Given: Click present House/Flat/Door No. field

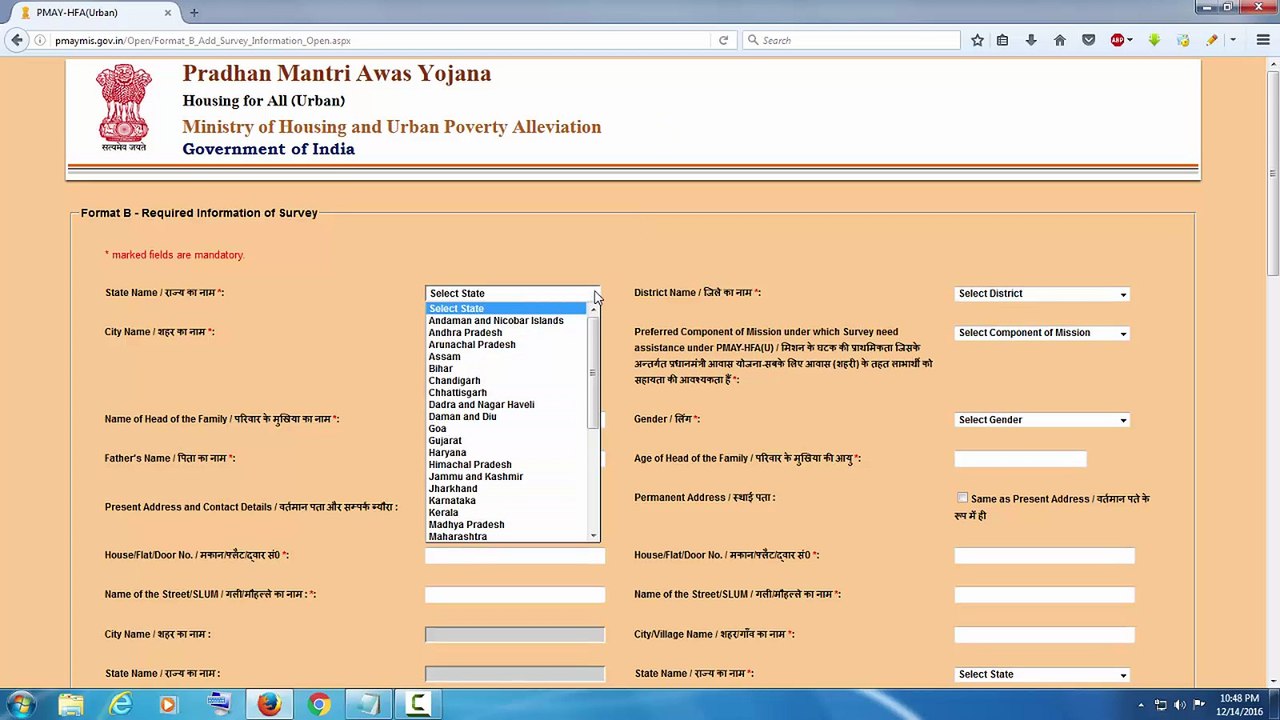Looking at the screenshot, I should 515,555.
